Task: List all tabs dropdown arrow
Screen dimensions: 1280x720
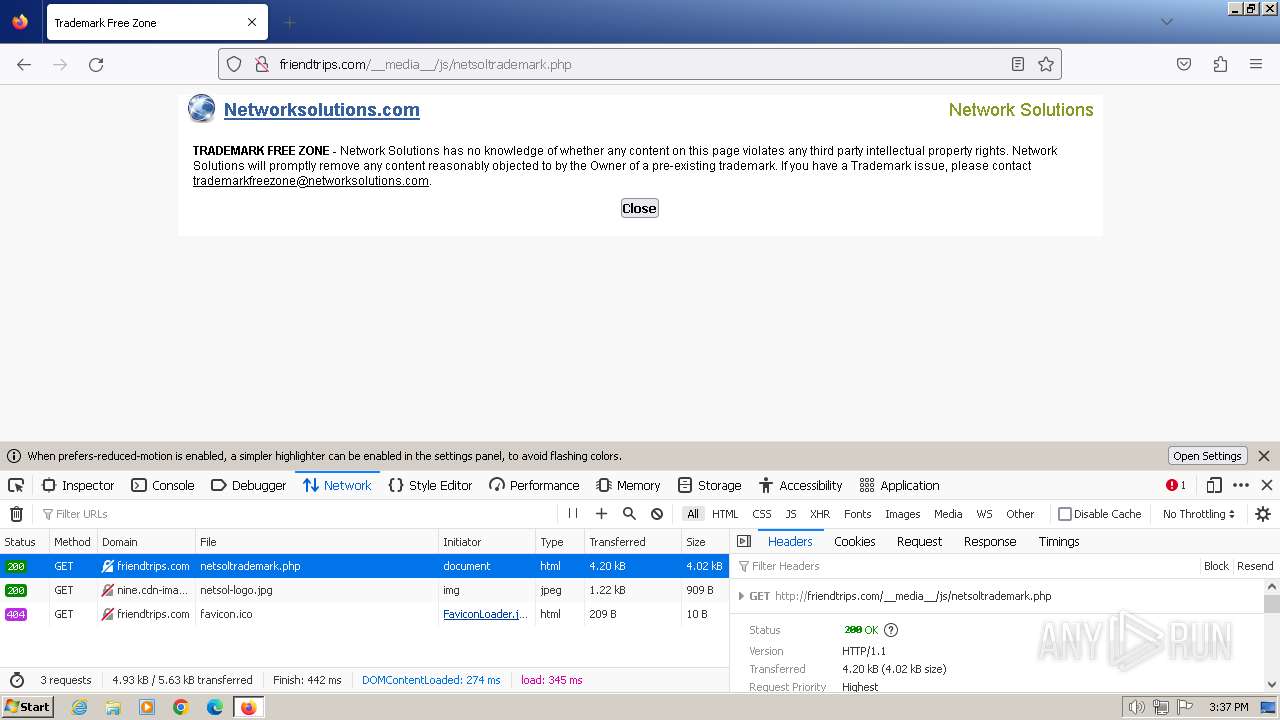Action: pyautogui.click(x=1166, y=22)
